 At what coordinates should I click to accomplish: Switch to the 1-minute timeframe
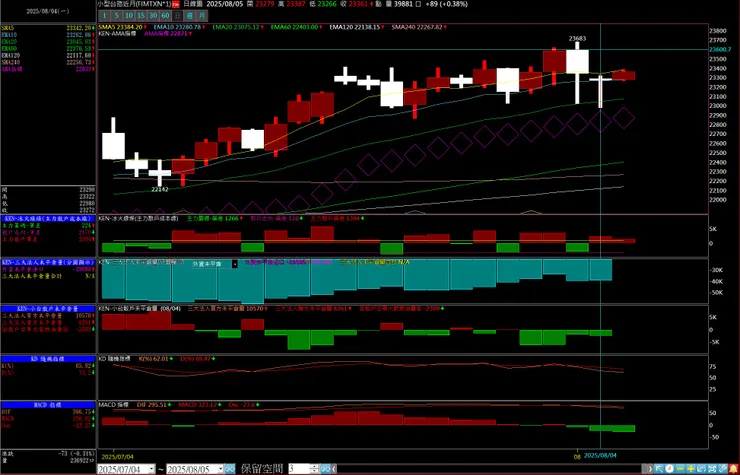click(x=104, y=16)
